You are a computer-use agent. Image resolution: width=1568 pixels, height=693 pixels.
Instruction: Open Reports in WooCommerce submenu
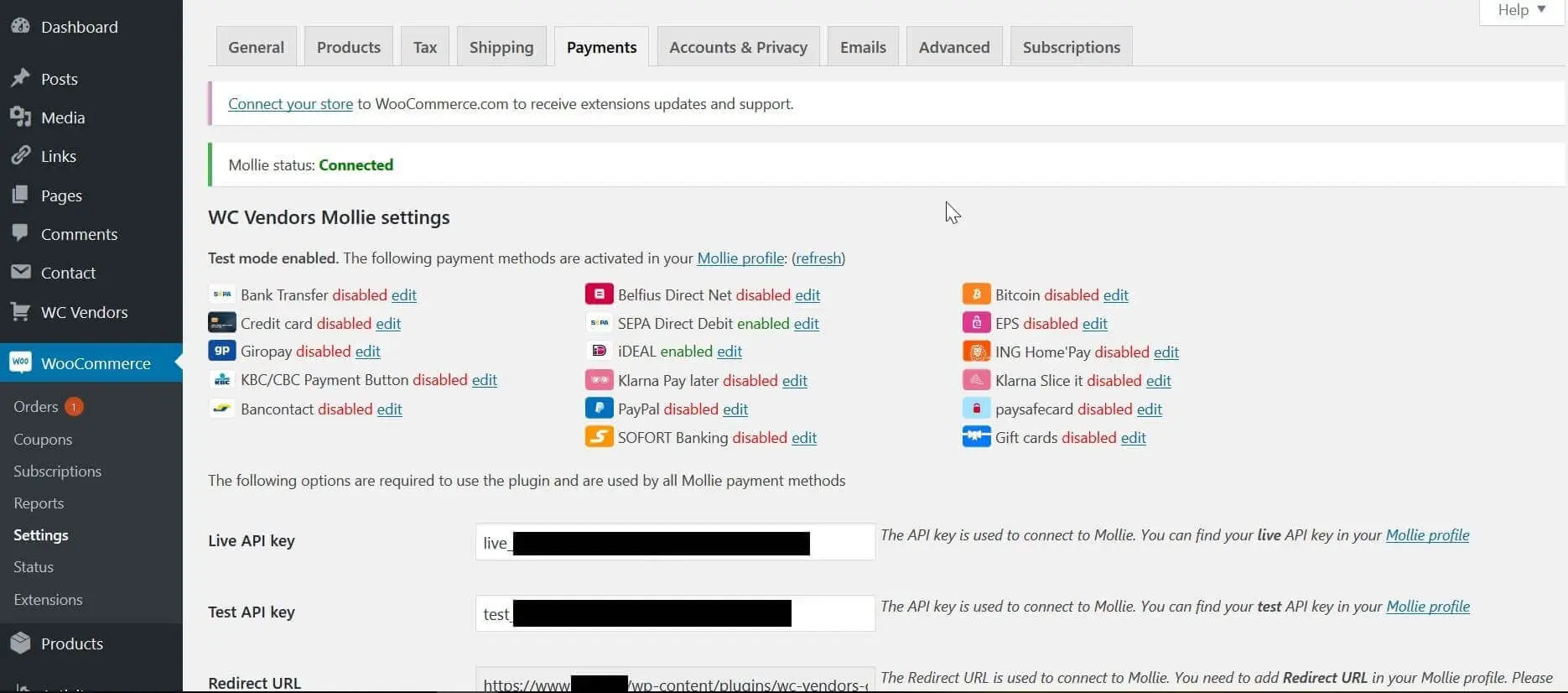click(x=39, y=503)
